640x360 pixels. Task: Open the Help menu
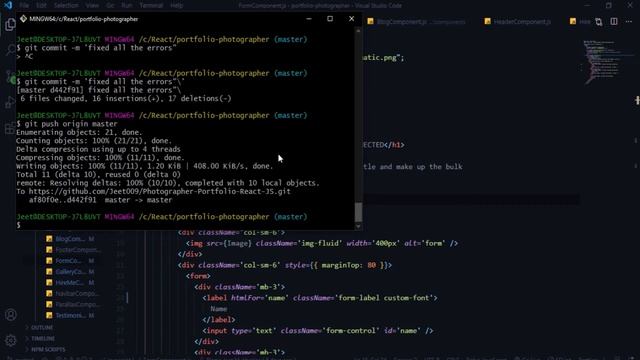pyautogui.click(x=176, y=6)
